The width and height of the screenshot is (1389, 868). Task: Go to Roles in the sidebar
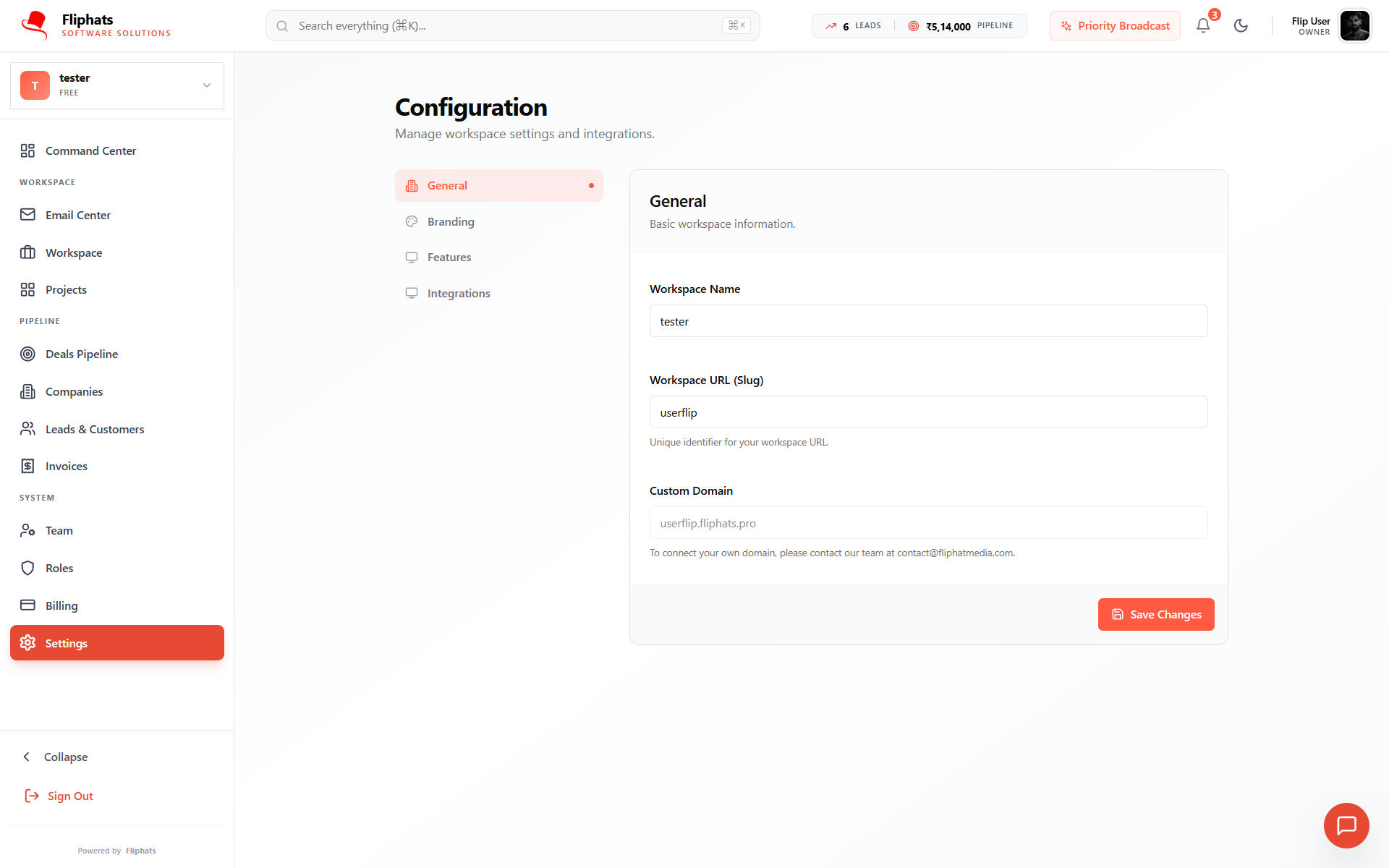pos(59,568)
